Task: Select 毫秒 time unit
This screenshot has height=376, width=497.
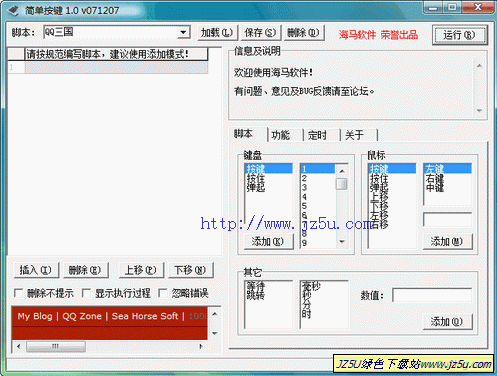Action: (323, 286)
